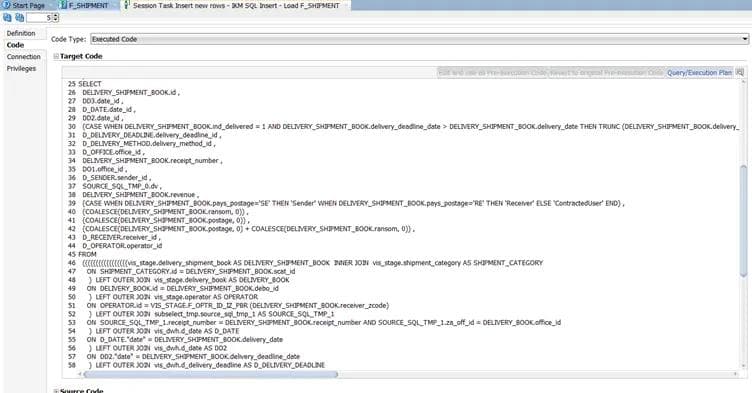Select the Session Task Insert new rows tab
The image size is (752, 393).
(236, 5)
